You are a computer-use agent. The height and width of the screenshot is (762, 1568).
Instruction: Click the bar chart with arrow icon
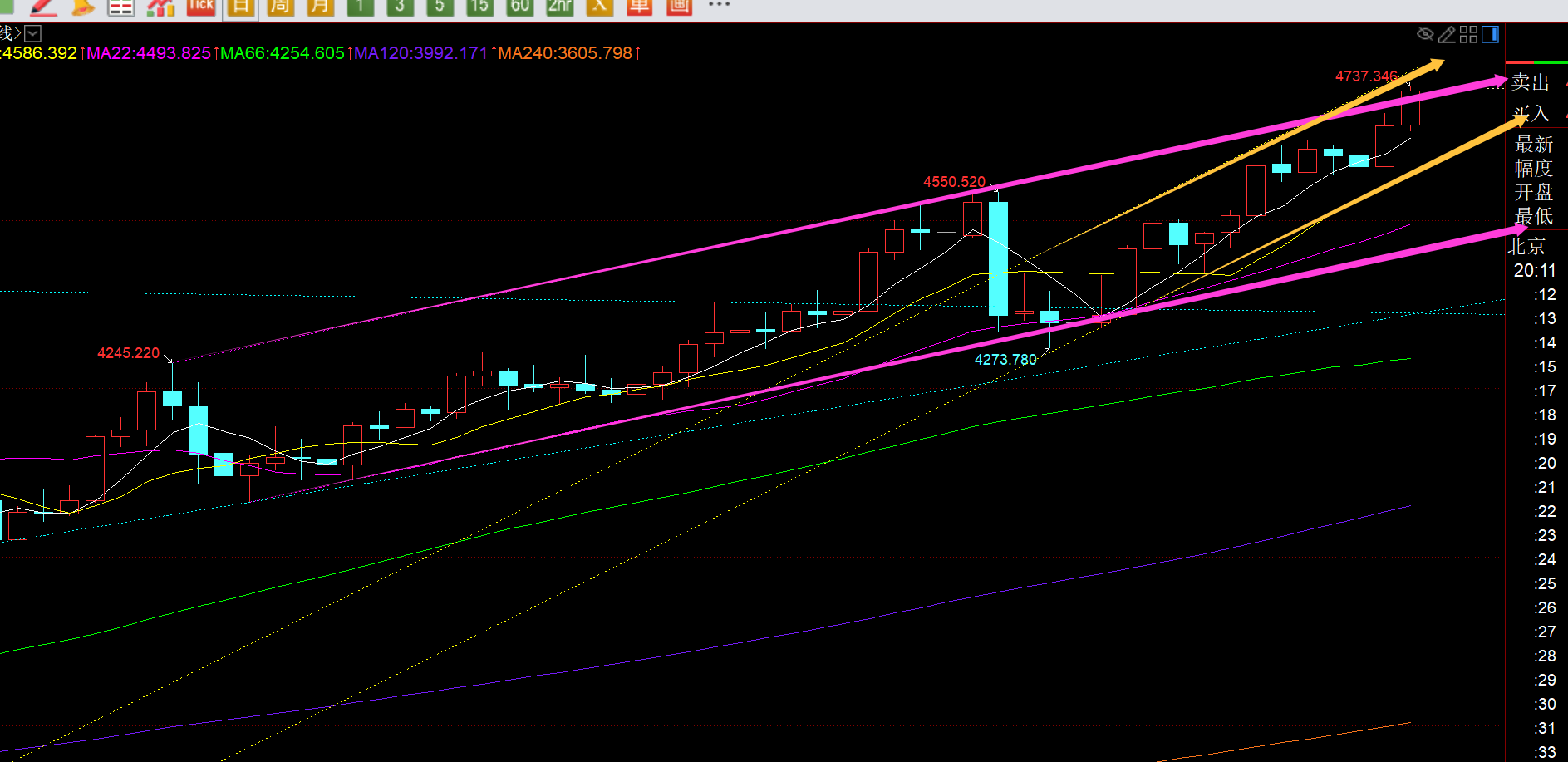[x=160, y=7]
